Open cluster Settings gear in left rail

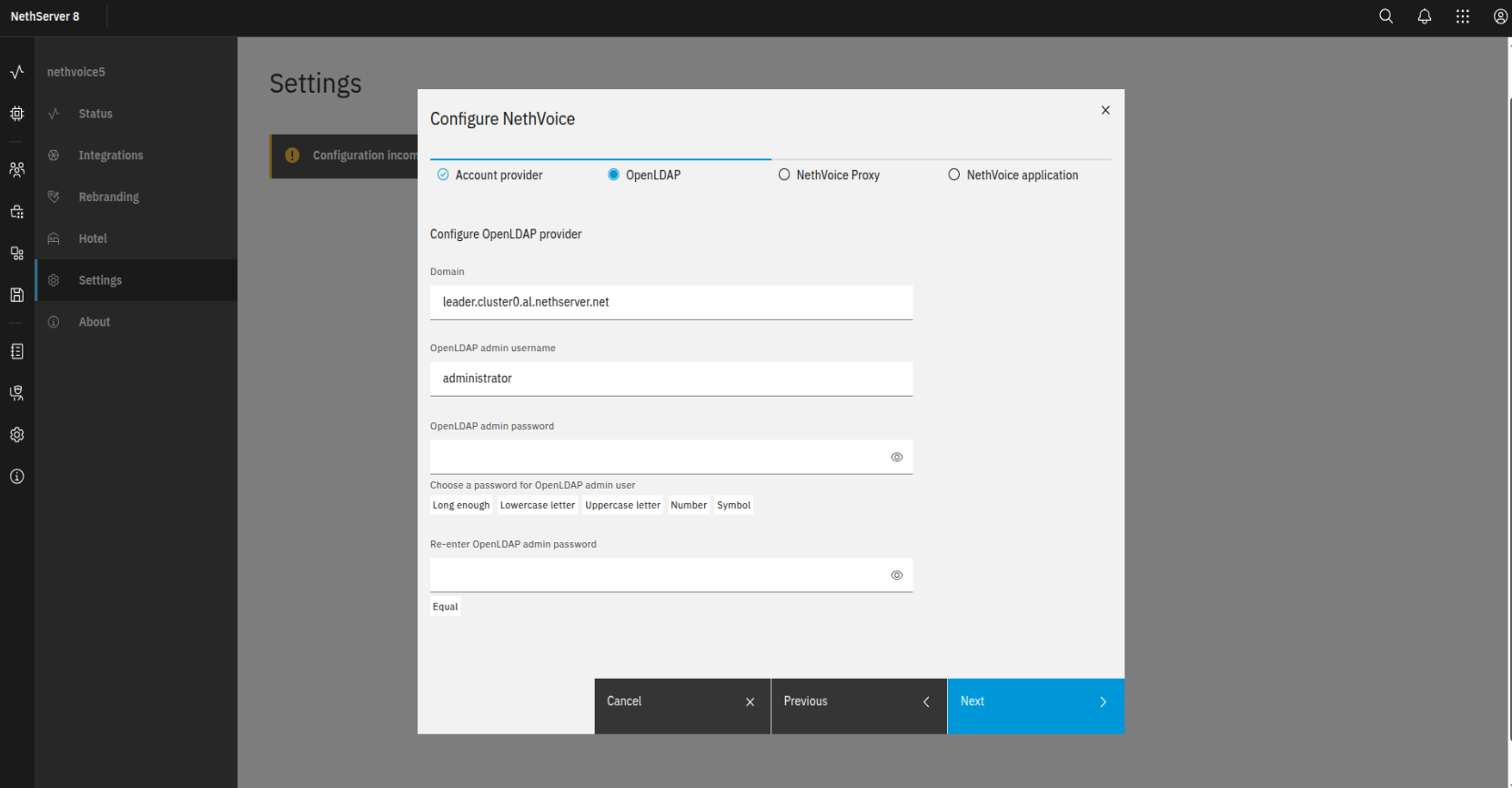[x=16, y=435]
